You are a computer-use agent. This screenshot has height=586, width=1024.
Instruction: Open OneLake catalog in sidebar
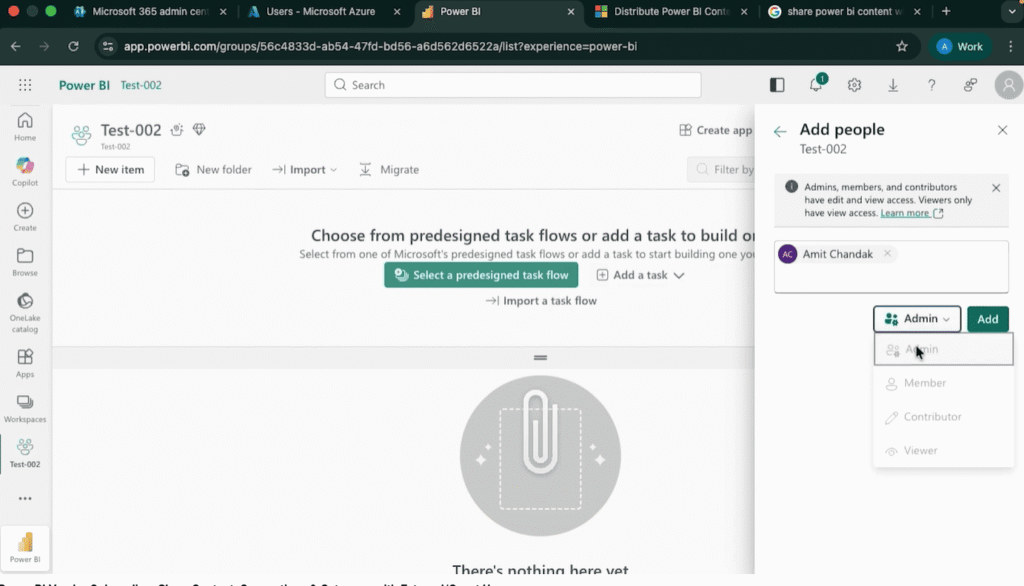pyautogui.click(x=25, y=312)
